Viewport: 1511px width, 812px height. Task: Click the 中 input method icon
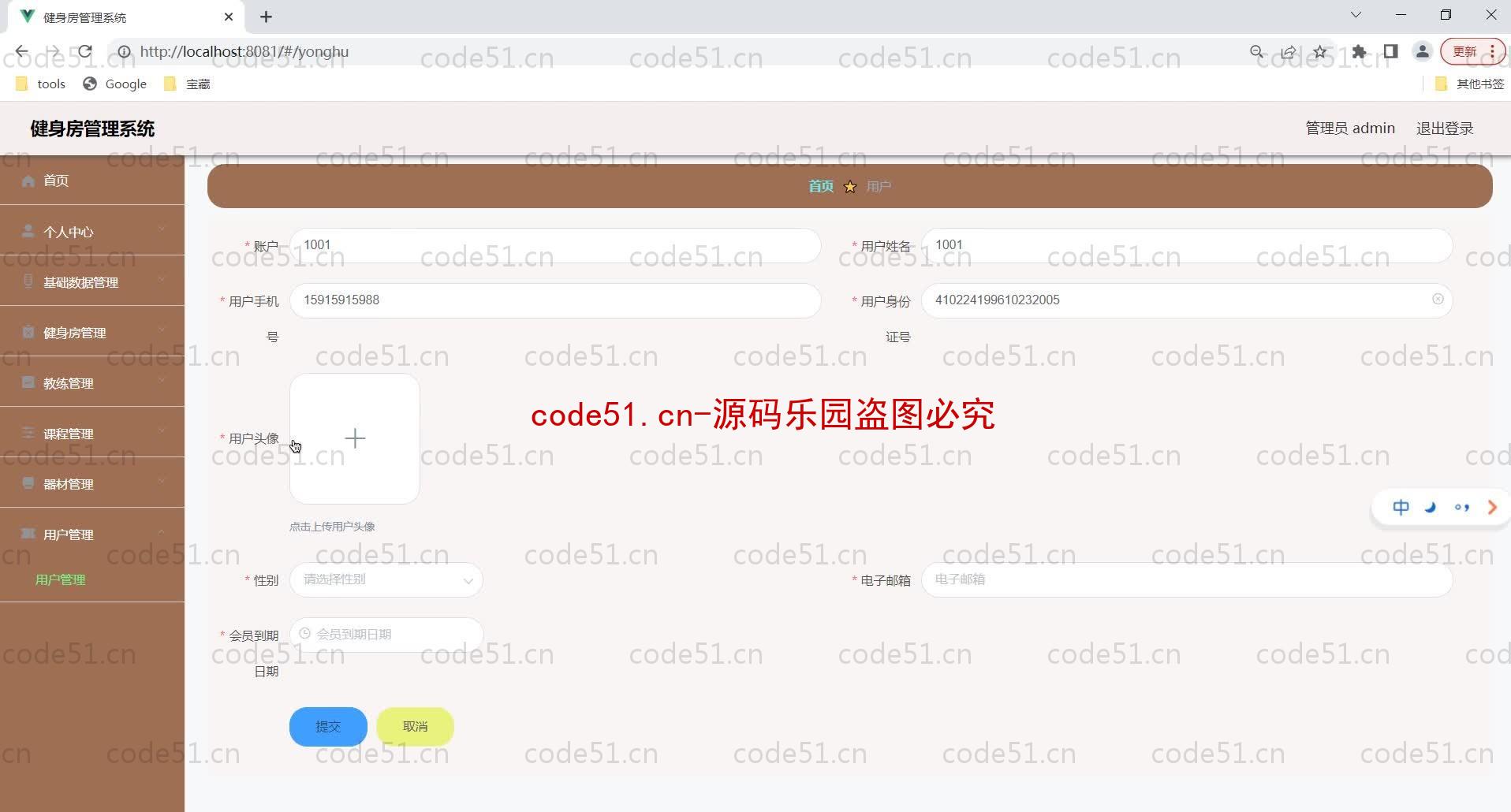[x=1401, y=507]
